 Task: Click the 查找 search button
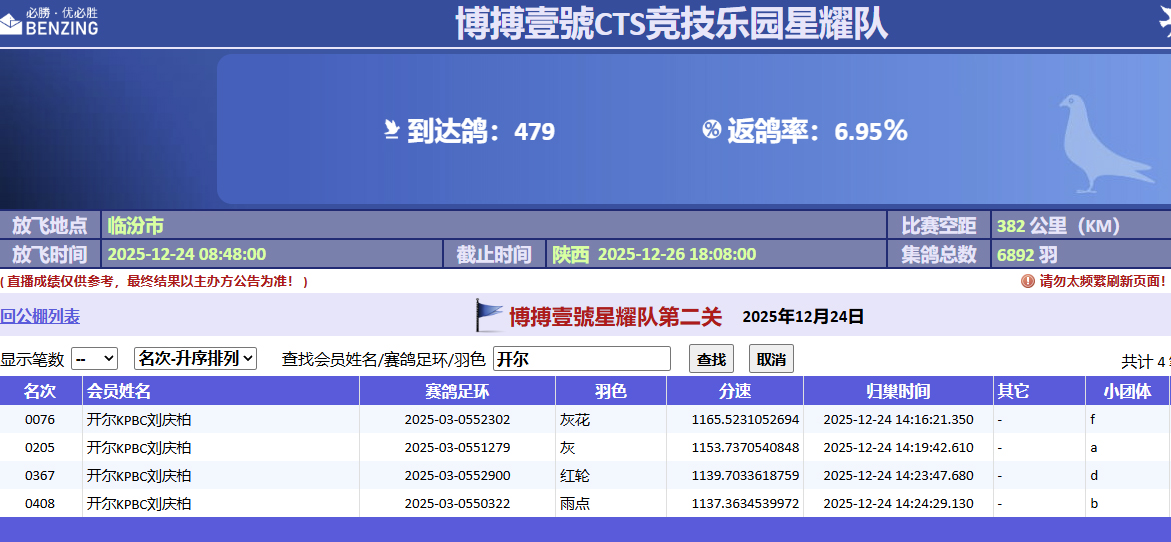coord(711,359)
